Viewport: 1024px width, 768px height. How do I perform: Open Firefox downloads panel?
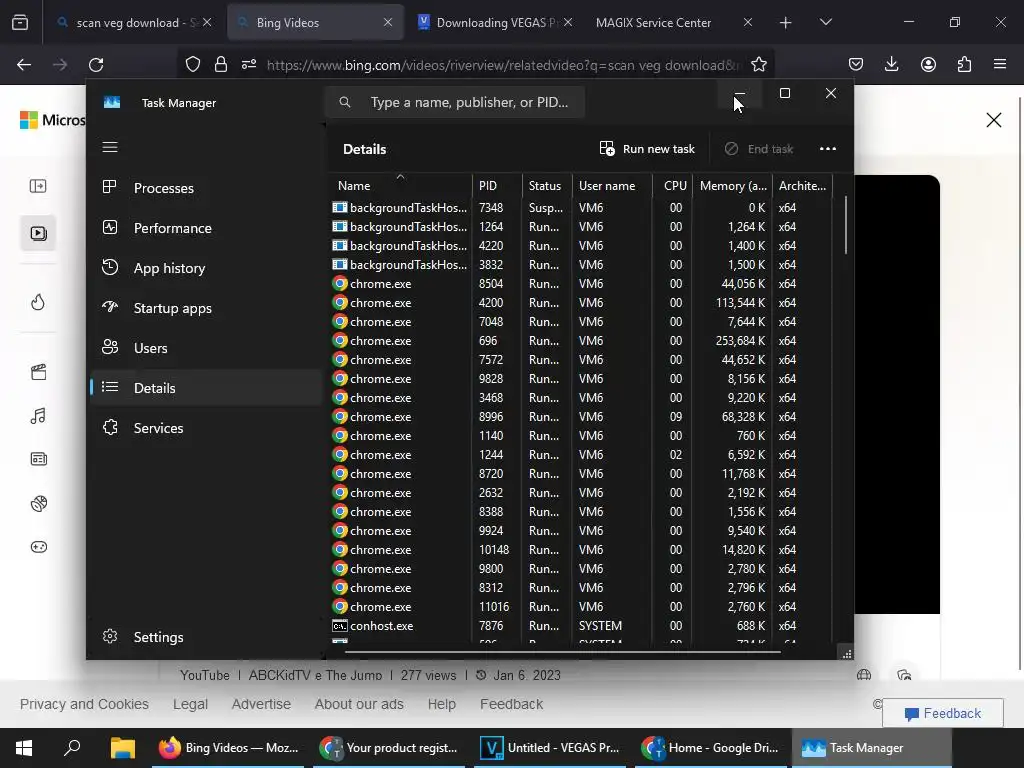click(891, 64)
